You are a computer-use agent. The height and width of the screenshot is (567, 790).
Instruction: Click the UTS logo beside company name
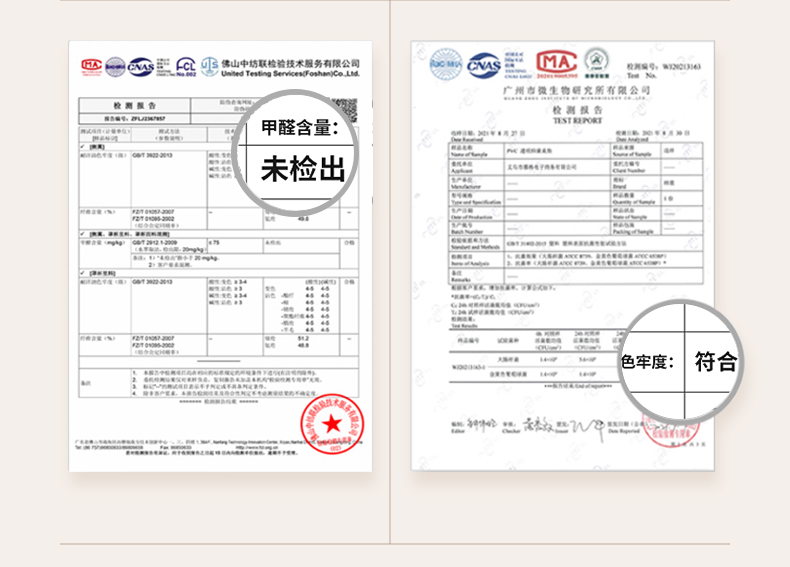tap(210, 67)
